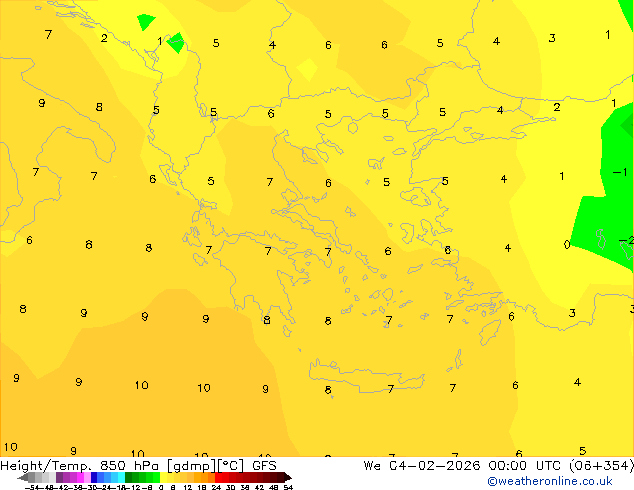Select the bright yellow swatch in the colour legend
Screen dimensions: 634x490
pos(163,477)
